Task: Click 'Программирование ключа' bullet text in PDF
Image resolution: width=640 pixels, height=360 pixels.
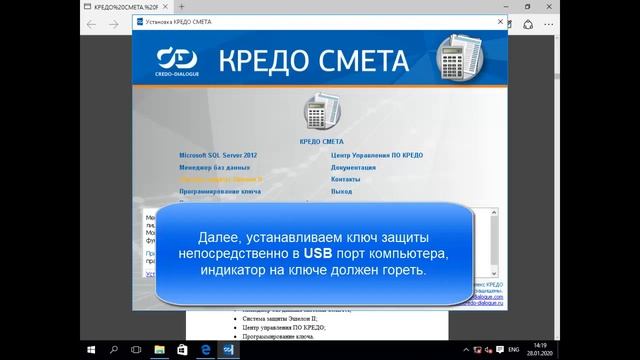Action: [278, 337]
